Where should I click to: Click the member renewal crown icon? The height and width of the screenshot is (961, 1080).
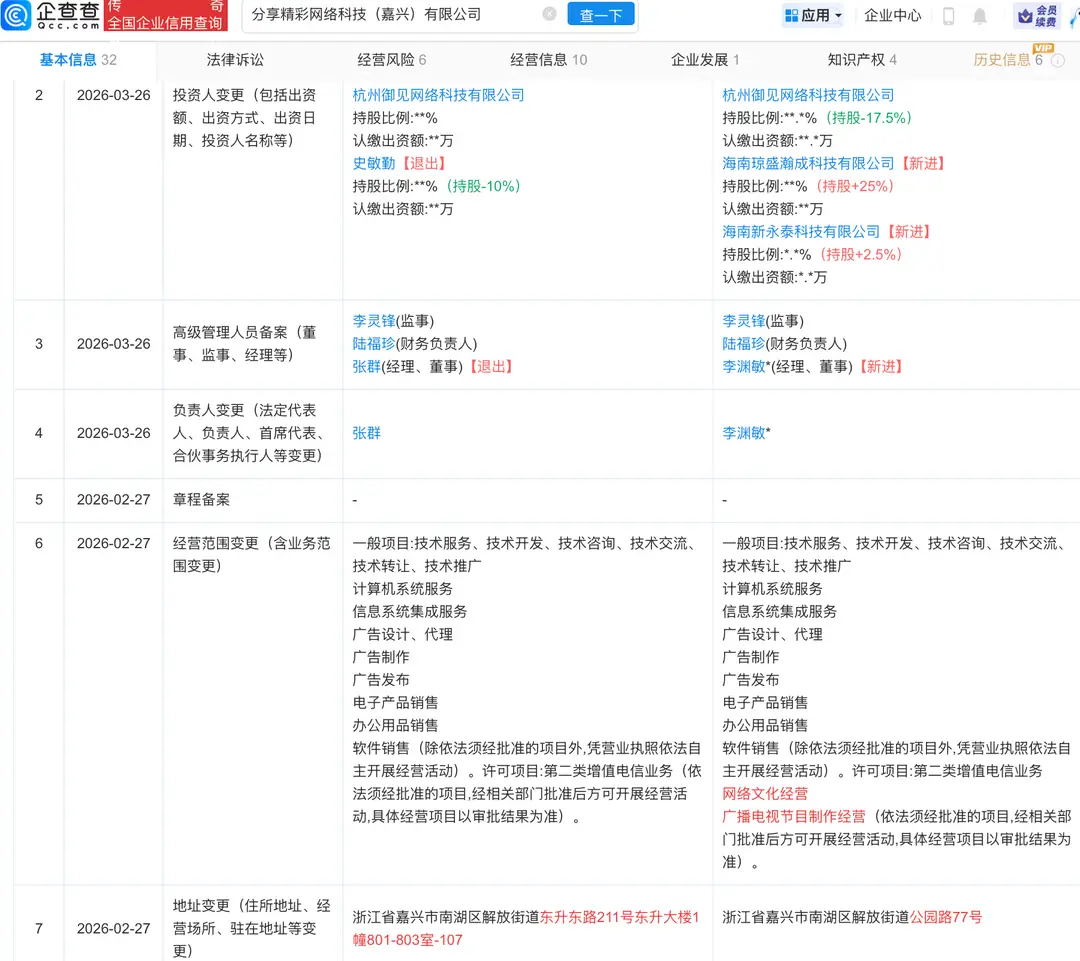click(x=1037, y=16)
